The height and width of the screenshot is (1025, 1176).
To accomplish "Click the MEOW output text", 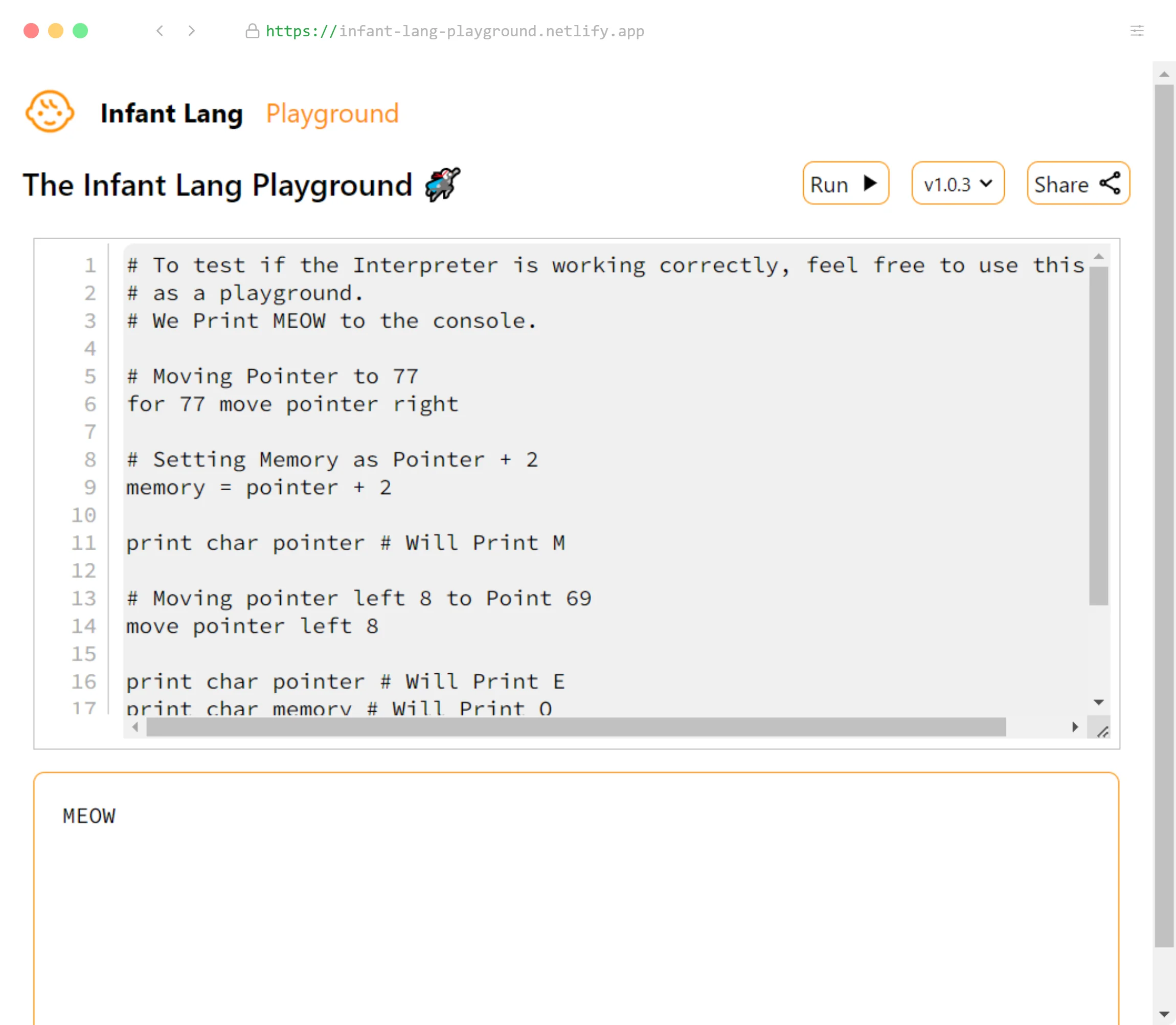I will (89, 816).
